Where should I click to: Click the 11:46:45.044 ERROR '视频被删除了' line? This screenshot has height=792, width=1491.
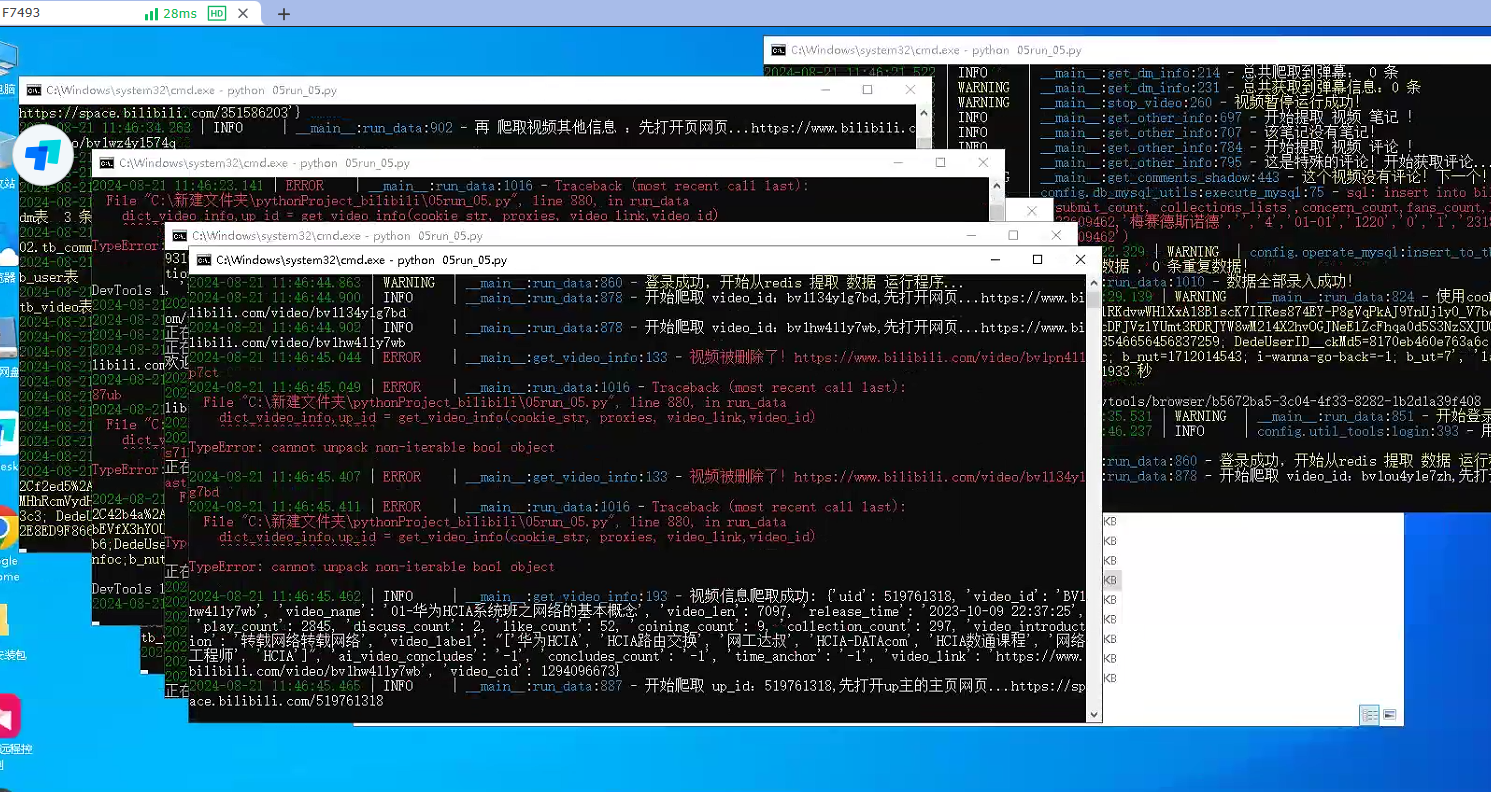(x=637, y=357)
